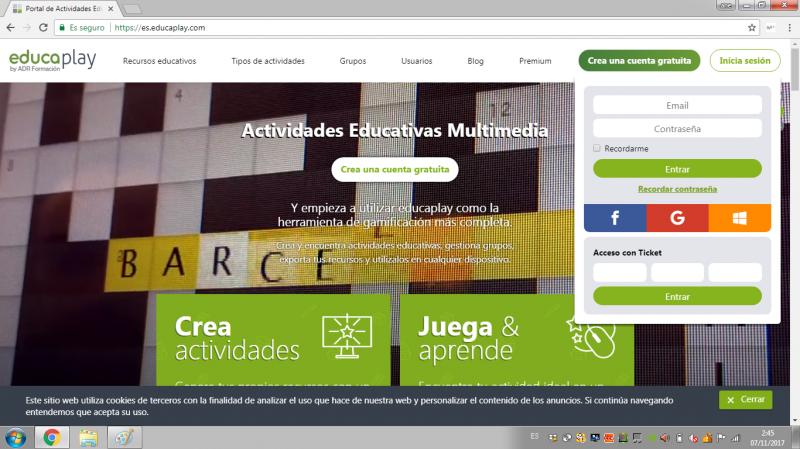
Task: Go to Usuarios menu item
Action: (416, 61)
